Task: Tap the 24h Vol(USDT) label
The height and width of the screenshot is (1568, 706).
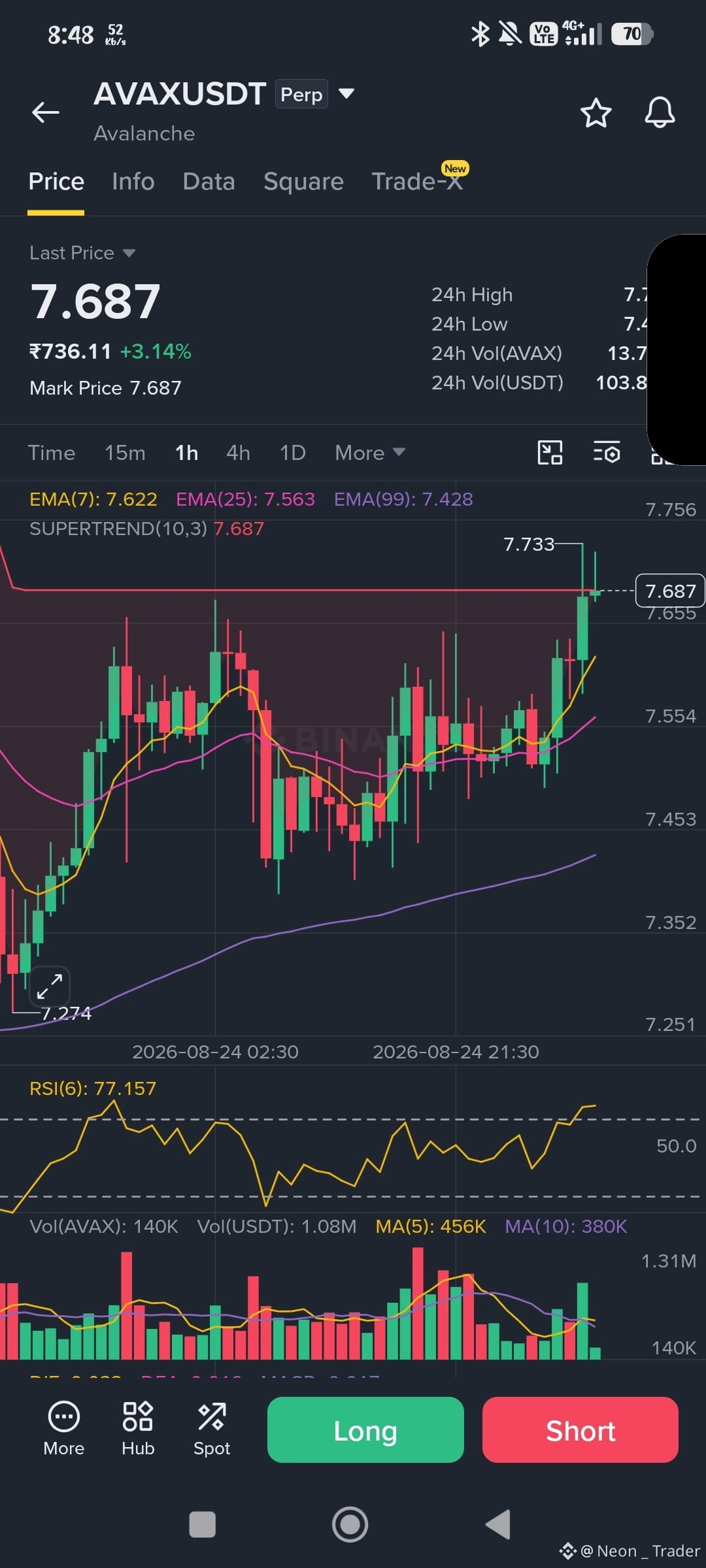Action: click(x=497, y=383)
